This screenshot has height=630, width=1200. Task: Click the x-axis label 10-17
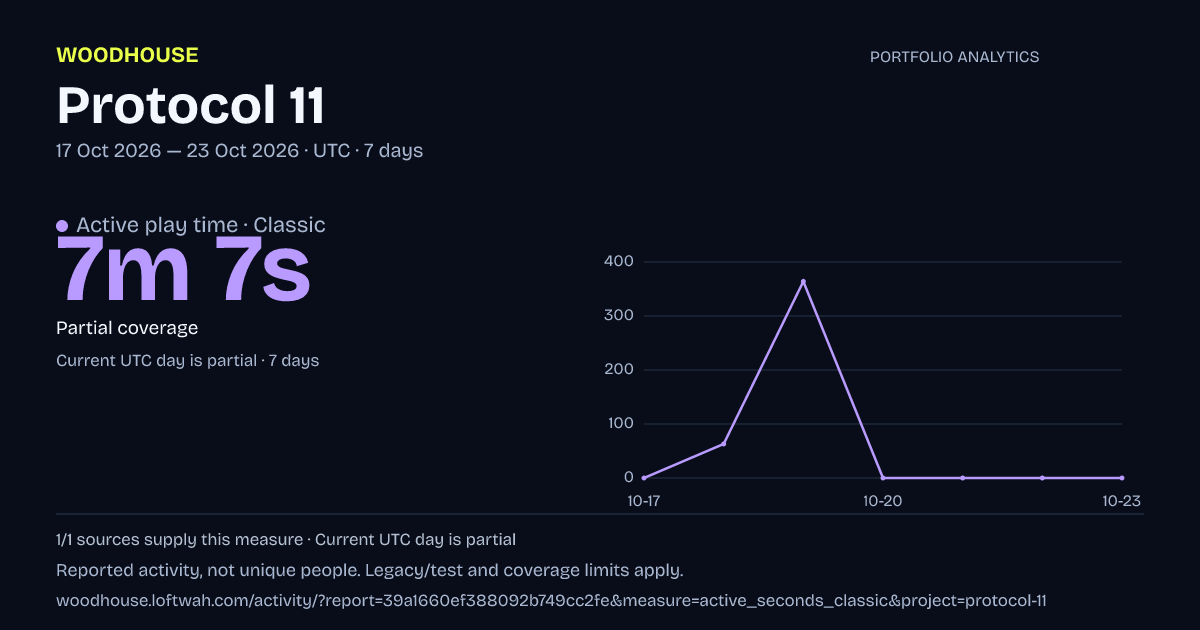point(643,501)
